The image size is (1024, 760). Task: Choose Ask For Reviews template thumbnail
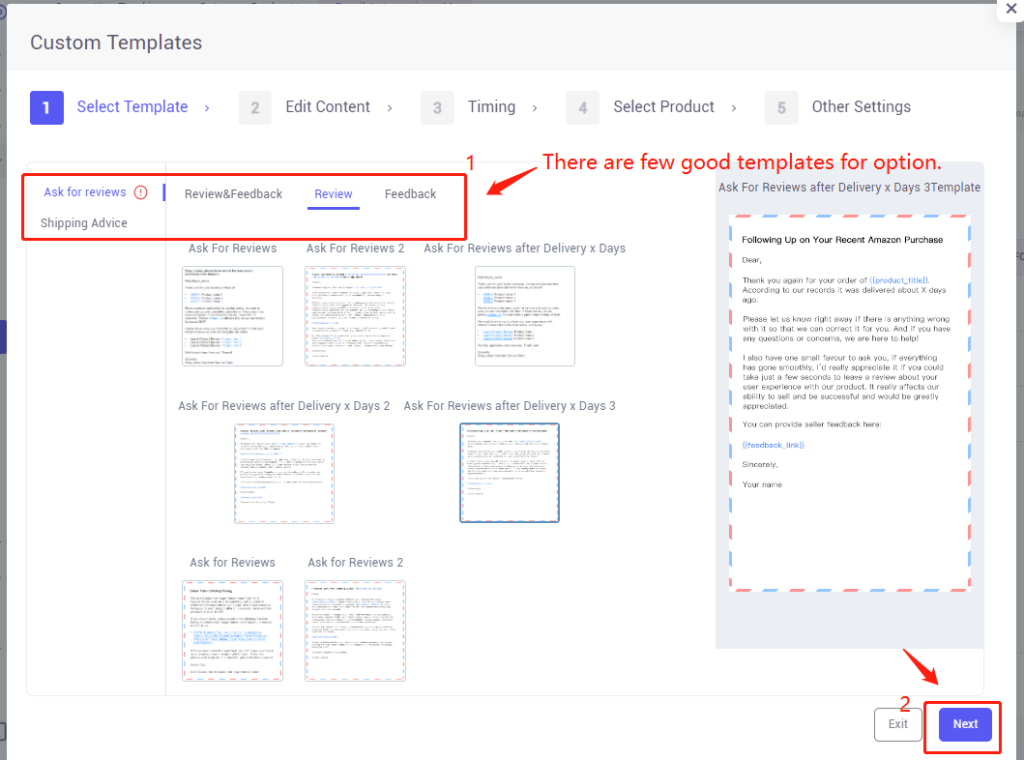tap(232, 316)
